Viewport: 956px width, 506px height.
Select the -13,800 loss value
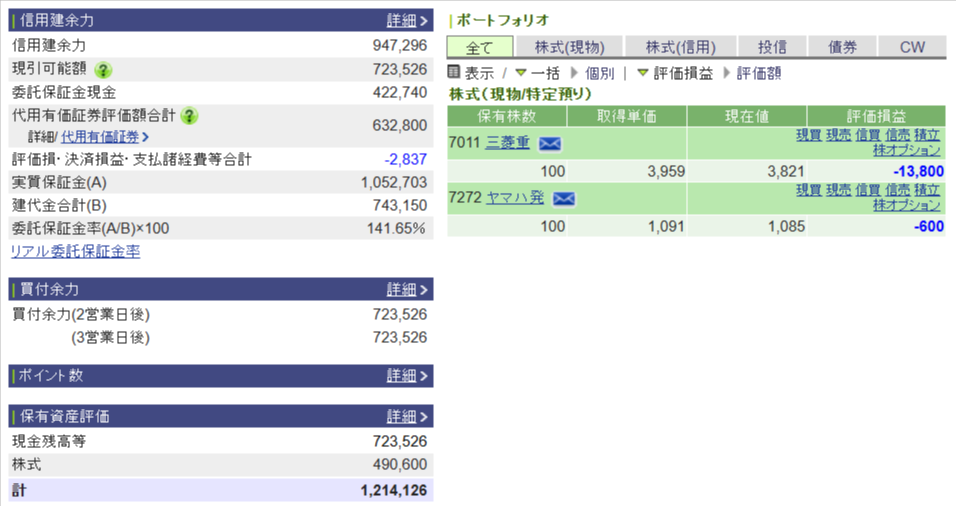point(918,171)
